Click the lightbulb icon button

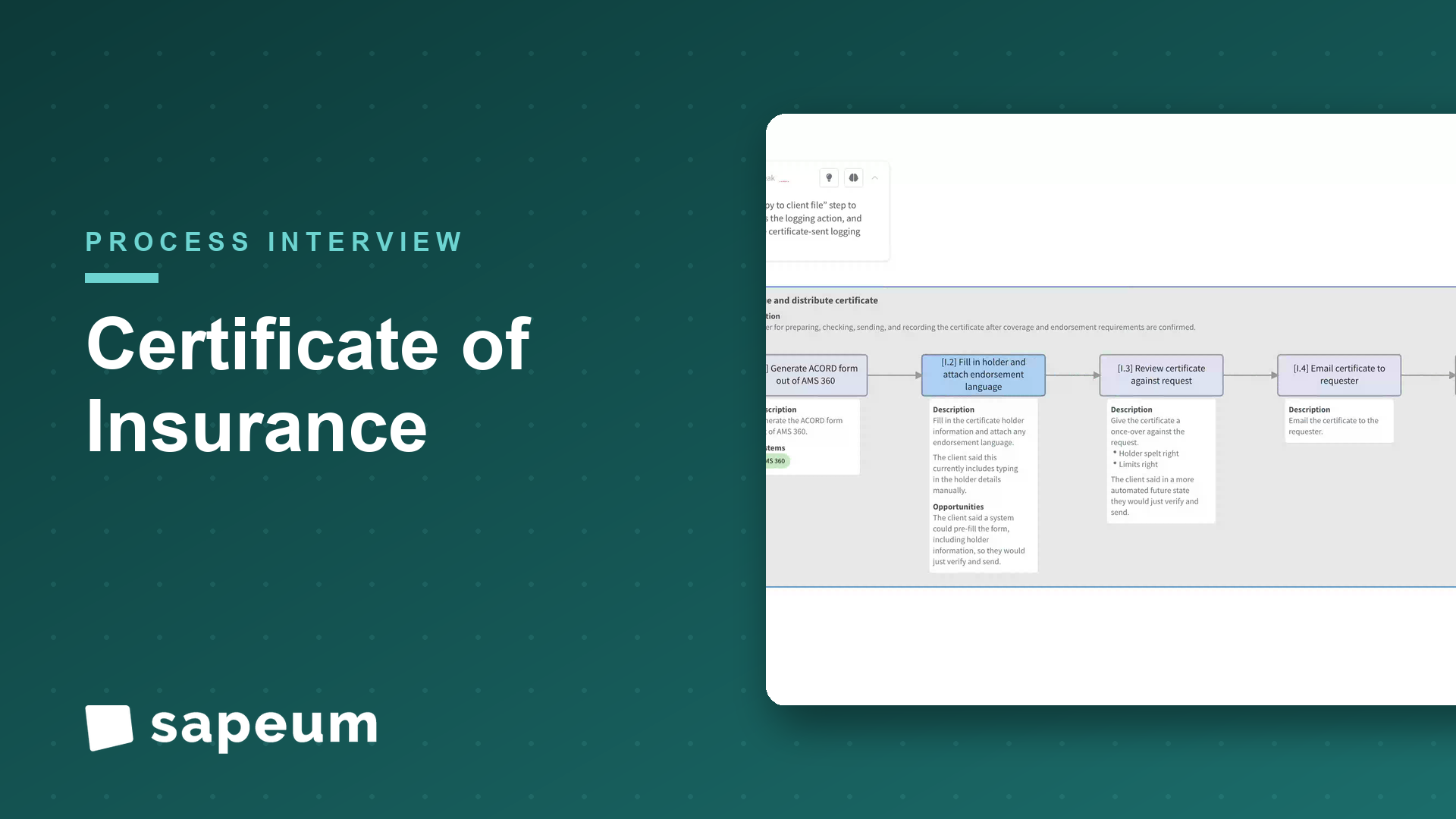click(829, 177)
